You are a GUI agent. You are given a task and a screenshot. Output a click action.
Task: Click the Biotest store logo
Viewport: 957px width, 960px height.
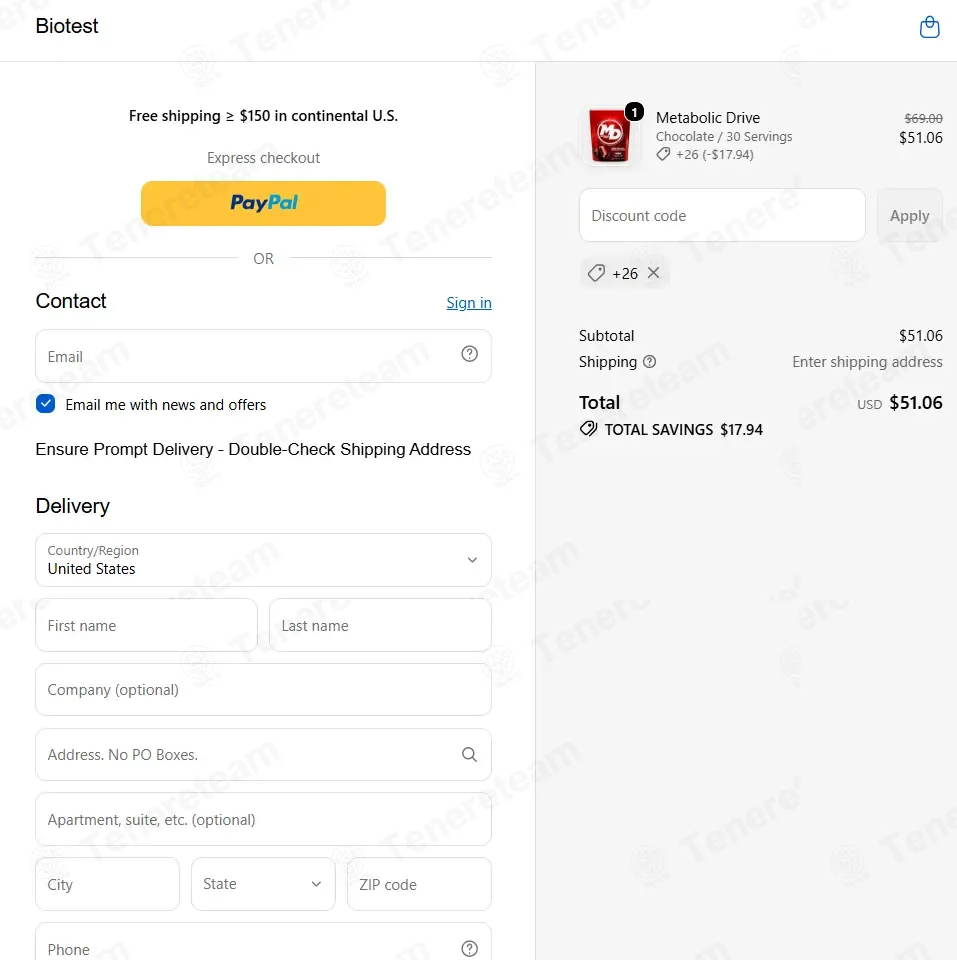(x=67, y=26)
